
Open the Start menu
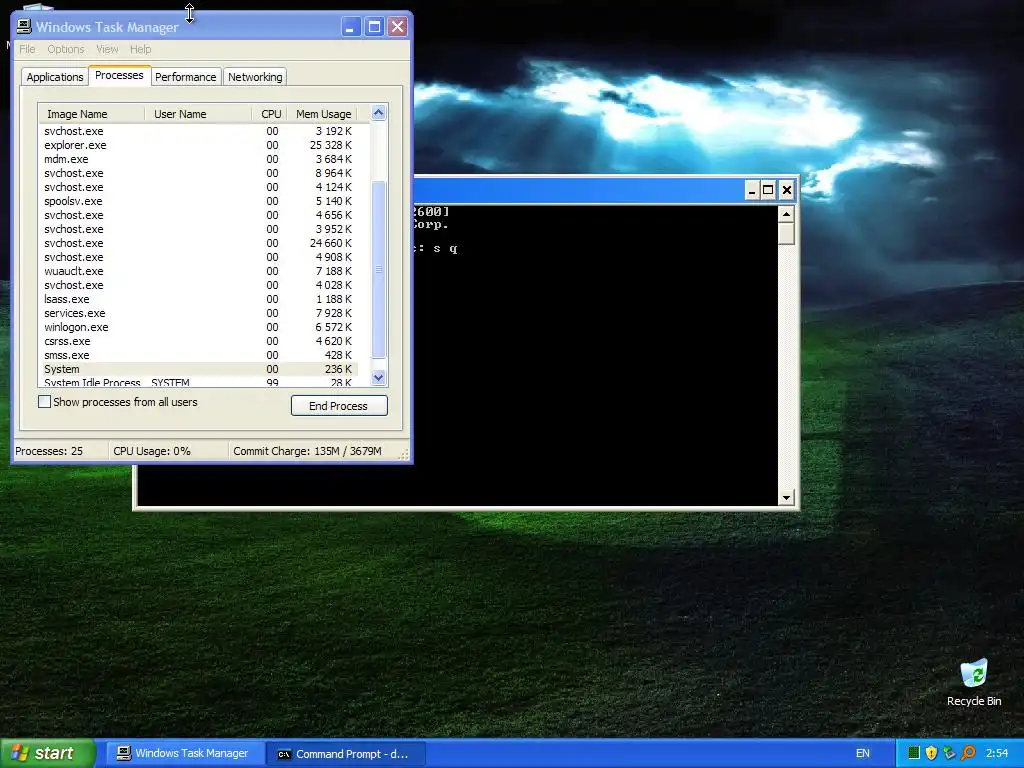48,753
